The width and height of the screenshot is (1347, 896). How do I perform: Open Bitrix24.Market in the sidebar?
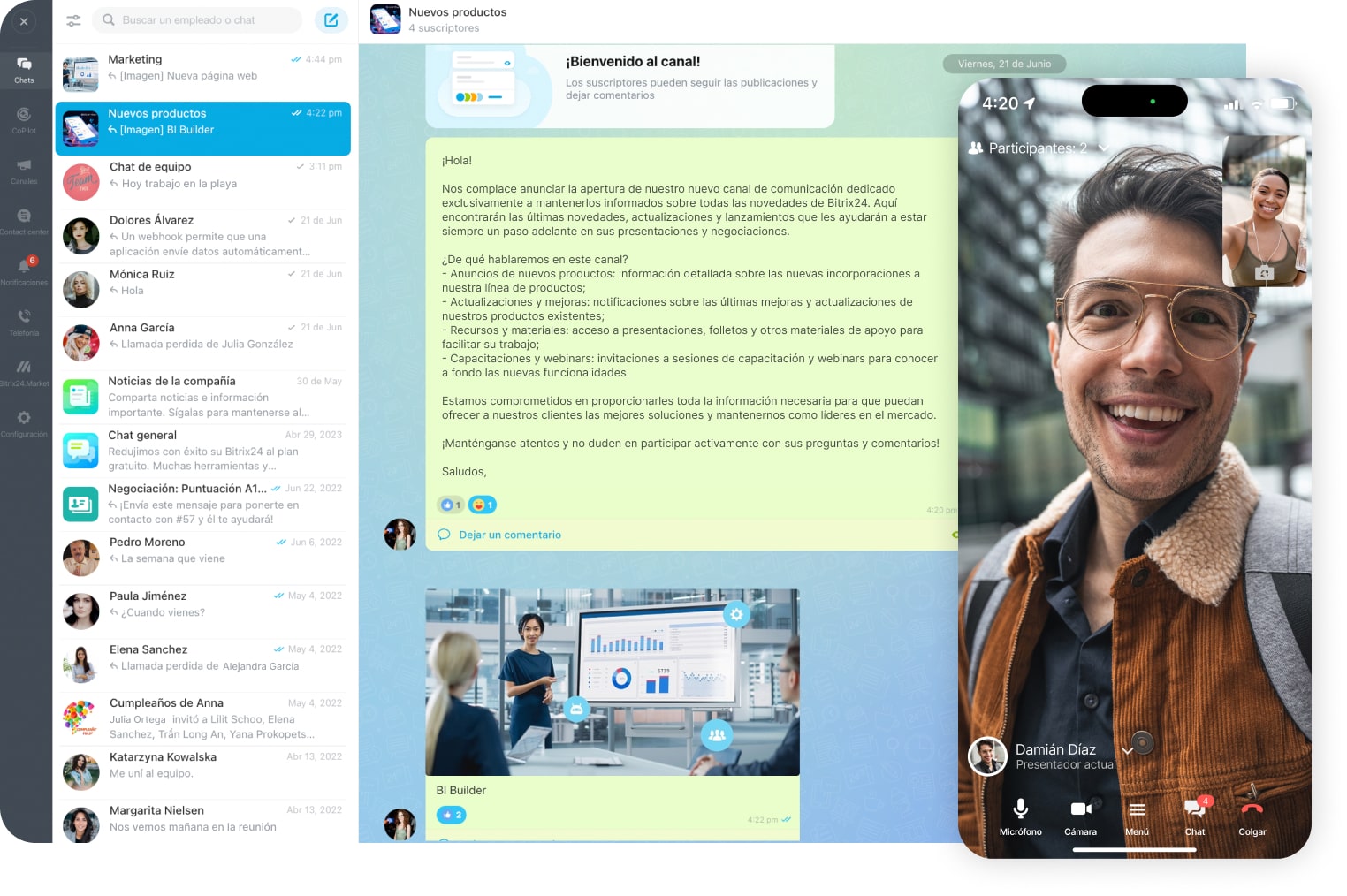24,371
